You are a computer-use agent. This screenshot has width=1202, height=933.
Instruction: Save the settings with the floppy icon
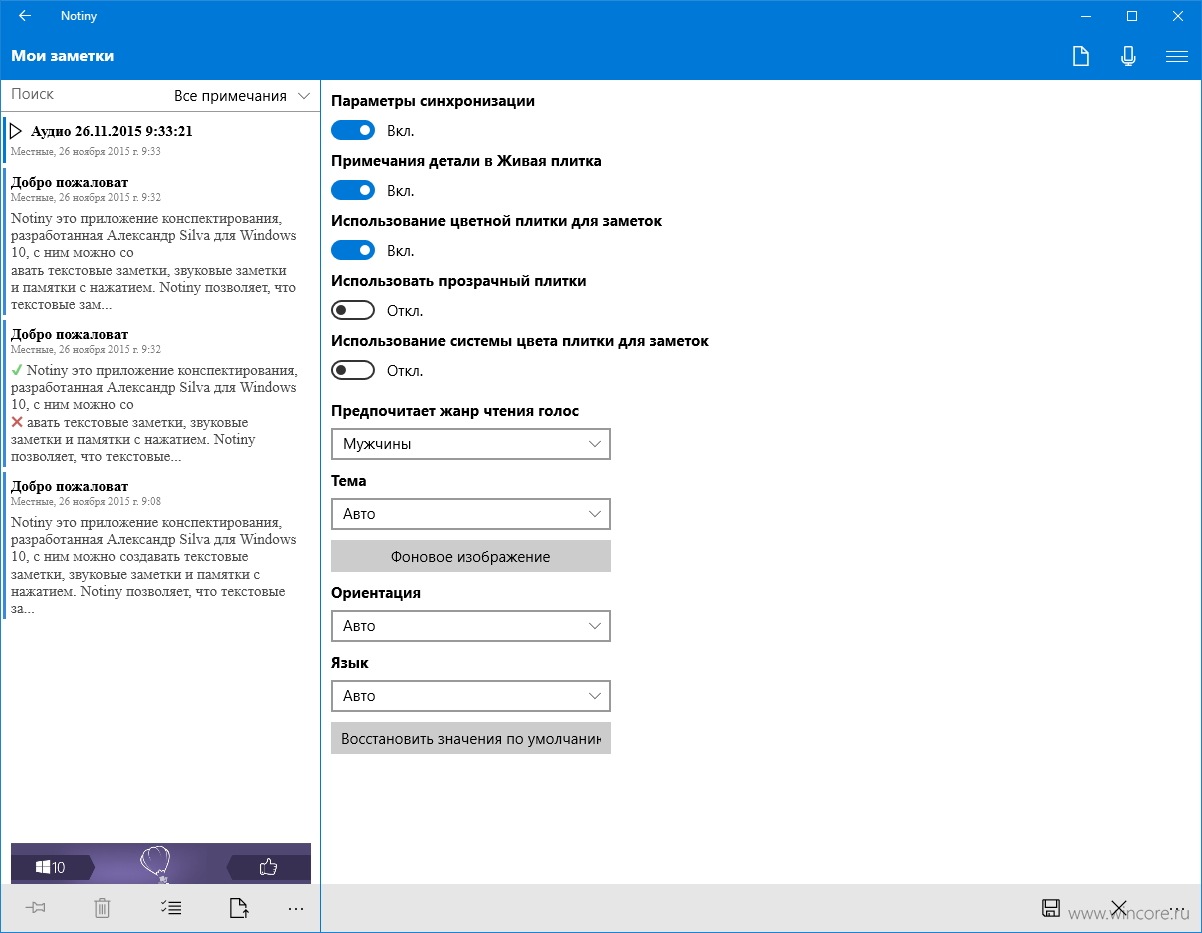[x=1051, y=908]
